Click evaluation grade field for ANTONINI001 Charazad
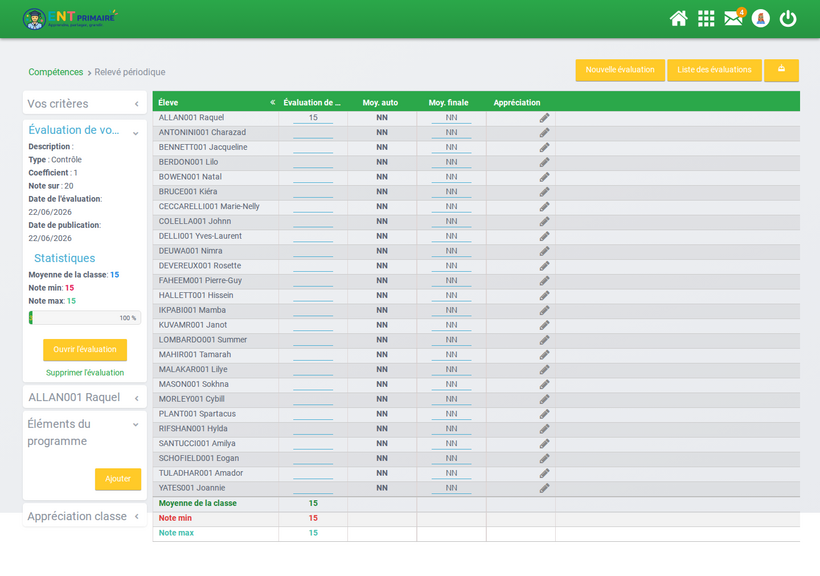 coord(313,133)
